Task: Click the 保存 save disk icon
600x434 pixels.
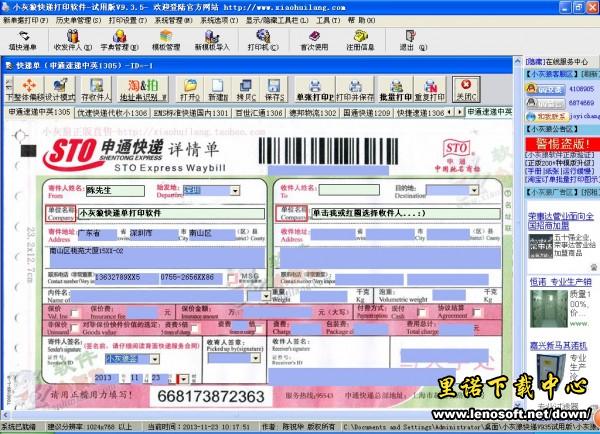Action: tap(274, 89)
